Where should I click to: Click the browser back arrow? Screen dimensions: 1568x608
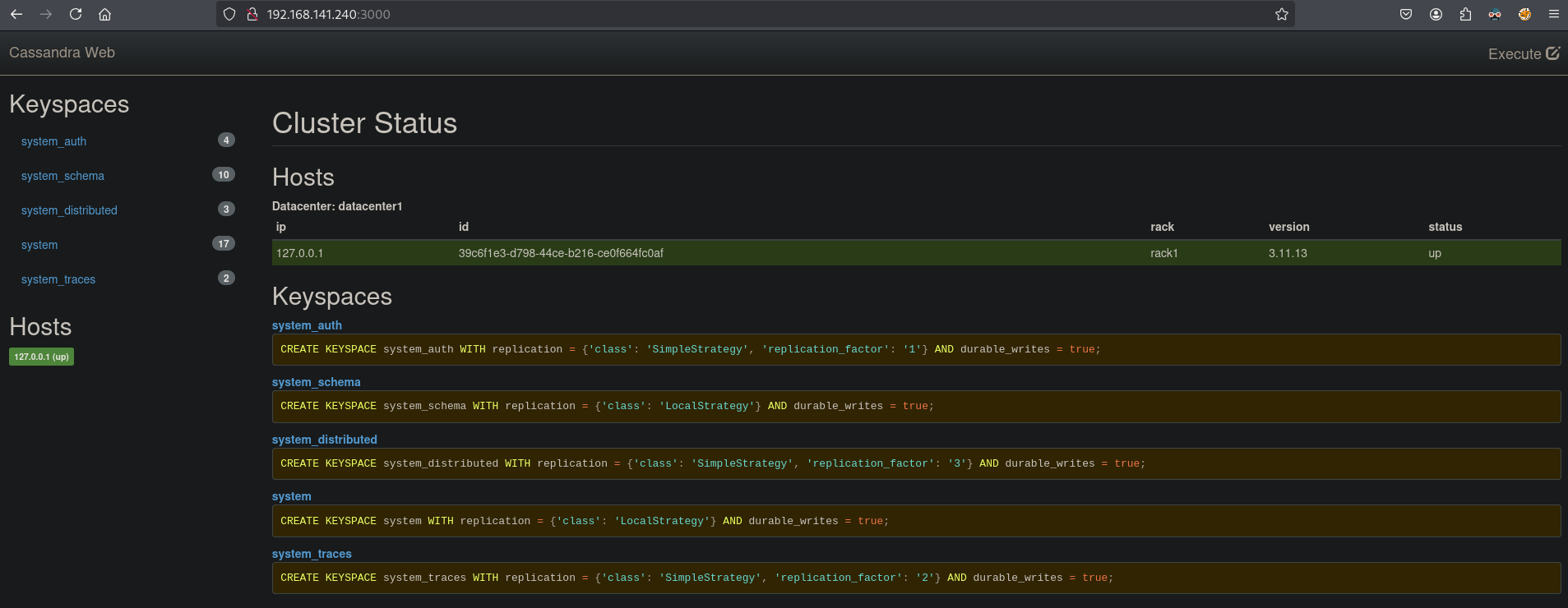tap(16, 14)
